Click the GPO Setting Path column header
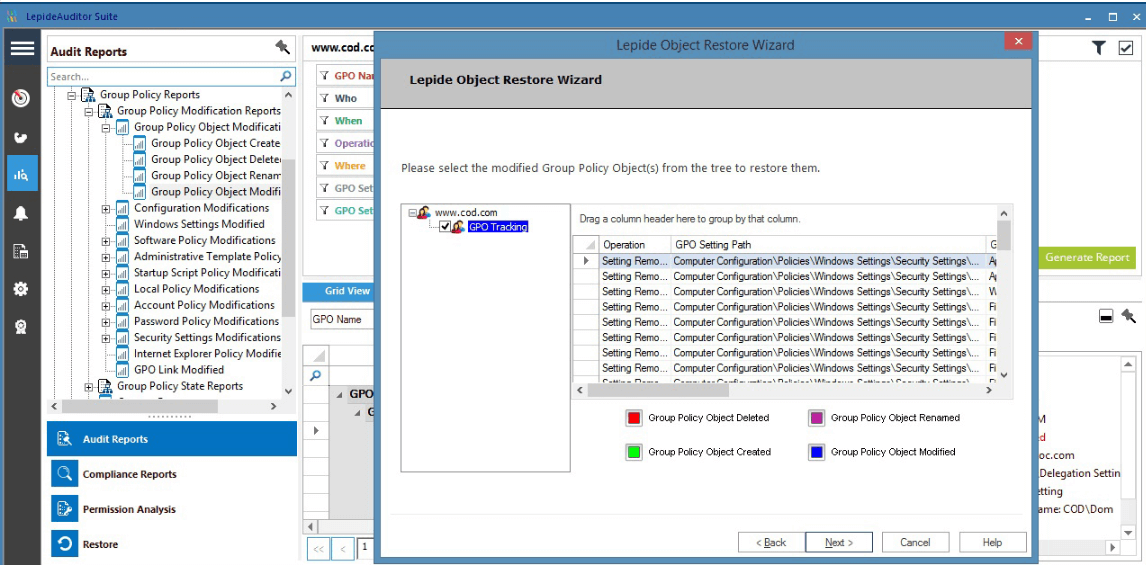Screen dimensions: 1146x565 click(x=829, y=244)
